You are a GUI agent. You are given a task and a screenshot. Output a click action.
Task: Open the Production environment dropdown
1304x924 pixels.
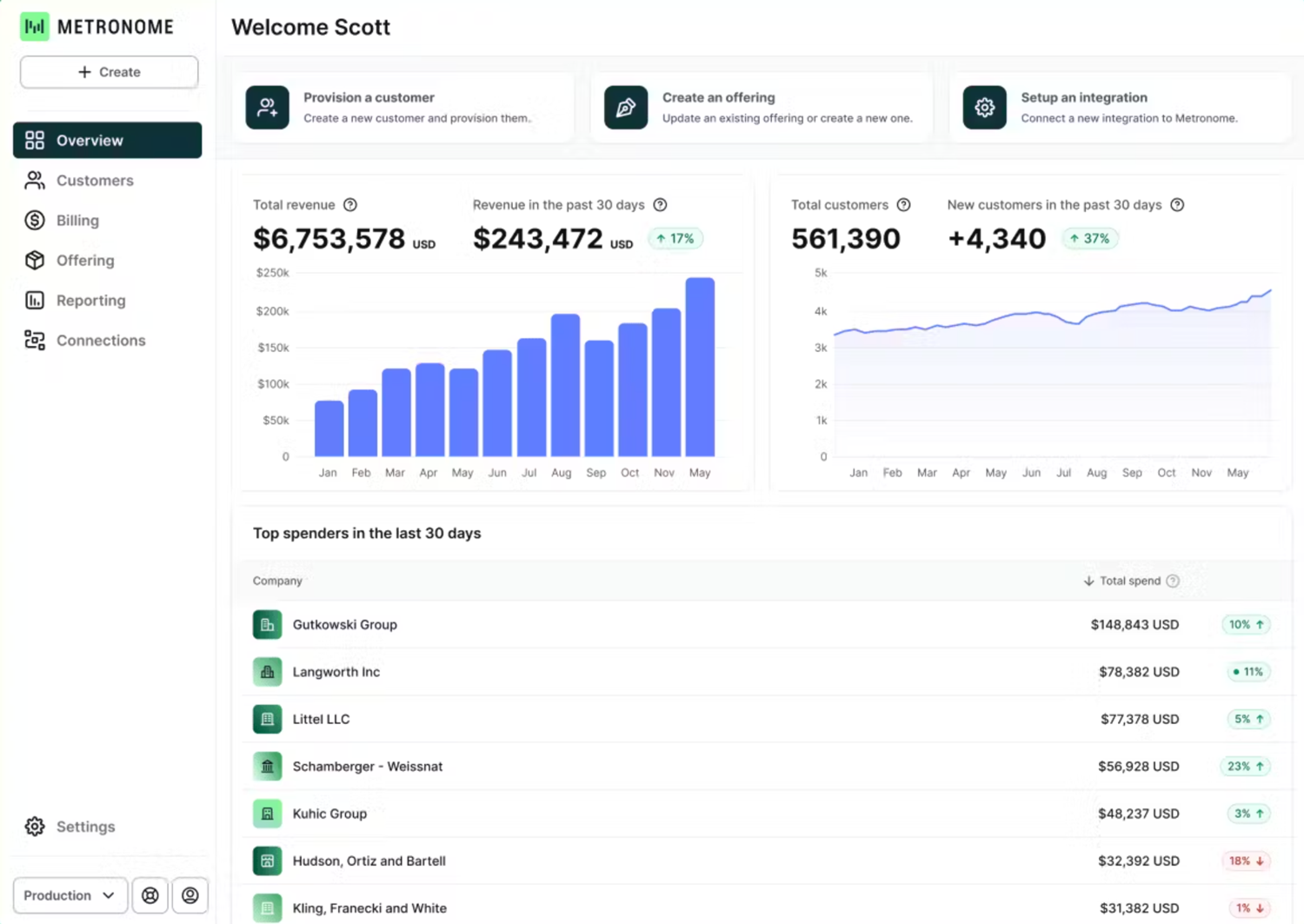pyautogui.click(x=70, y=895)
